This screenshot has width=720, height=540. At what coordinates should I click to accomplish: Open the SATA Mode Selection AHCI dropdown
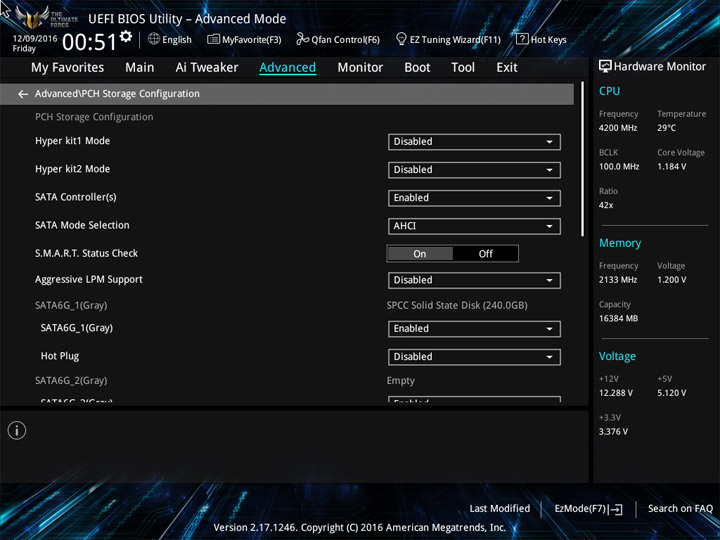tap(474, 226)
